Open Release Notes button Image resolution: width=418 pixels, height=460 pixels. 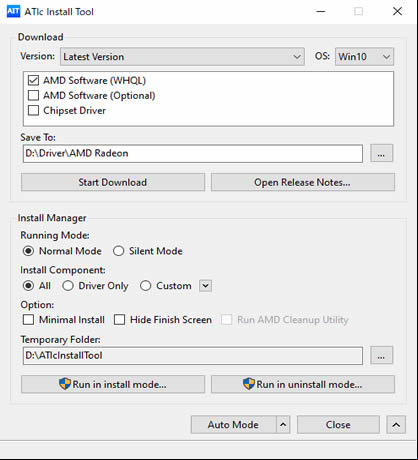pos(303,182)
